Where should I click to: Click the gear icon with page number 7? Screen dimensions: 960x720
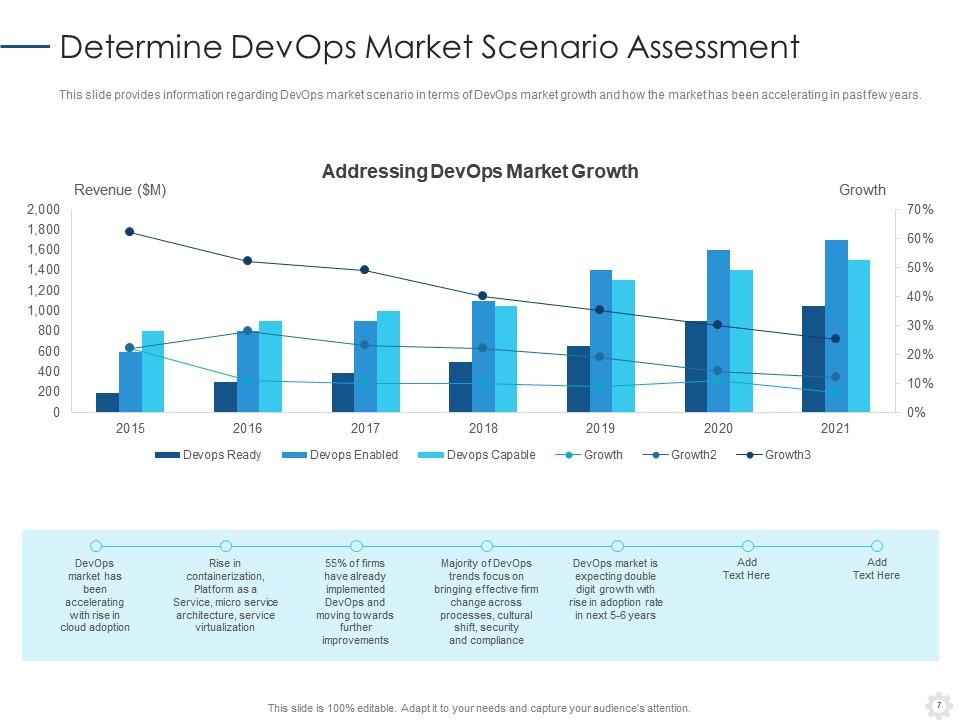(x=938, y=704)
